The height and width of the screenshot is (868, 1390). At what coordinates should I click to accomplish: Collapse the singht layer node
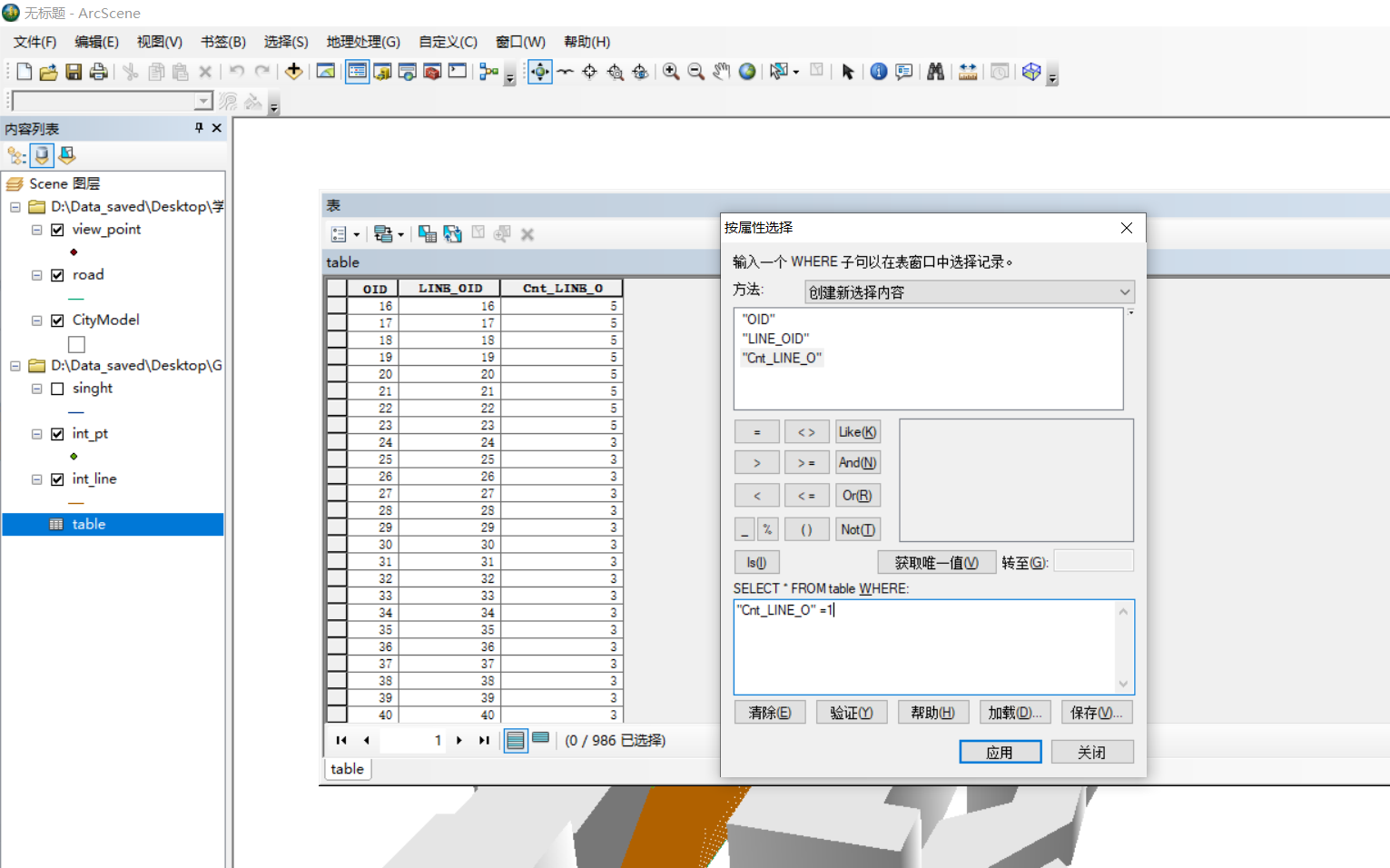point(37,389)
